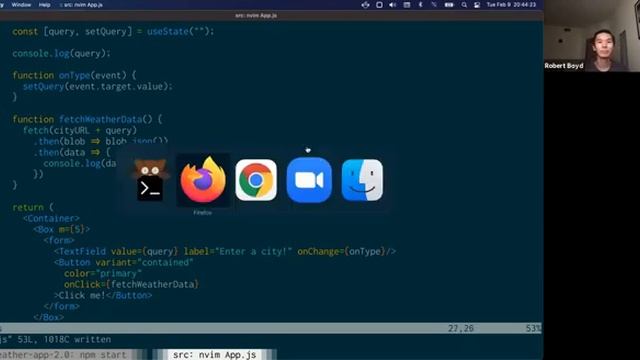Click 'label="Enter a city!"' attribute text
Image resolution: width=640 pixels, height=360 pixels.
pyautogui.click(x=238, y=251)
